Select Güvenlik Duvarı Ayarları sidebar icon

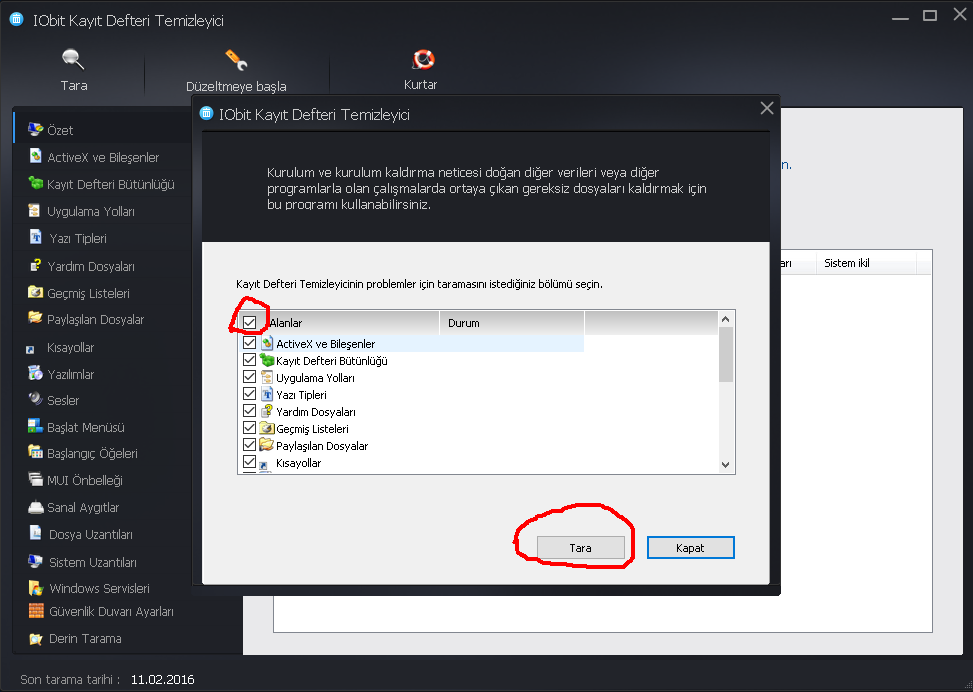click(x=37, y=611)
